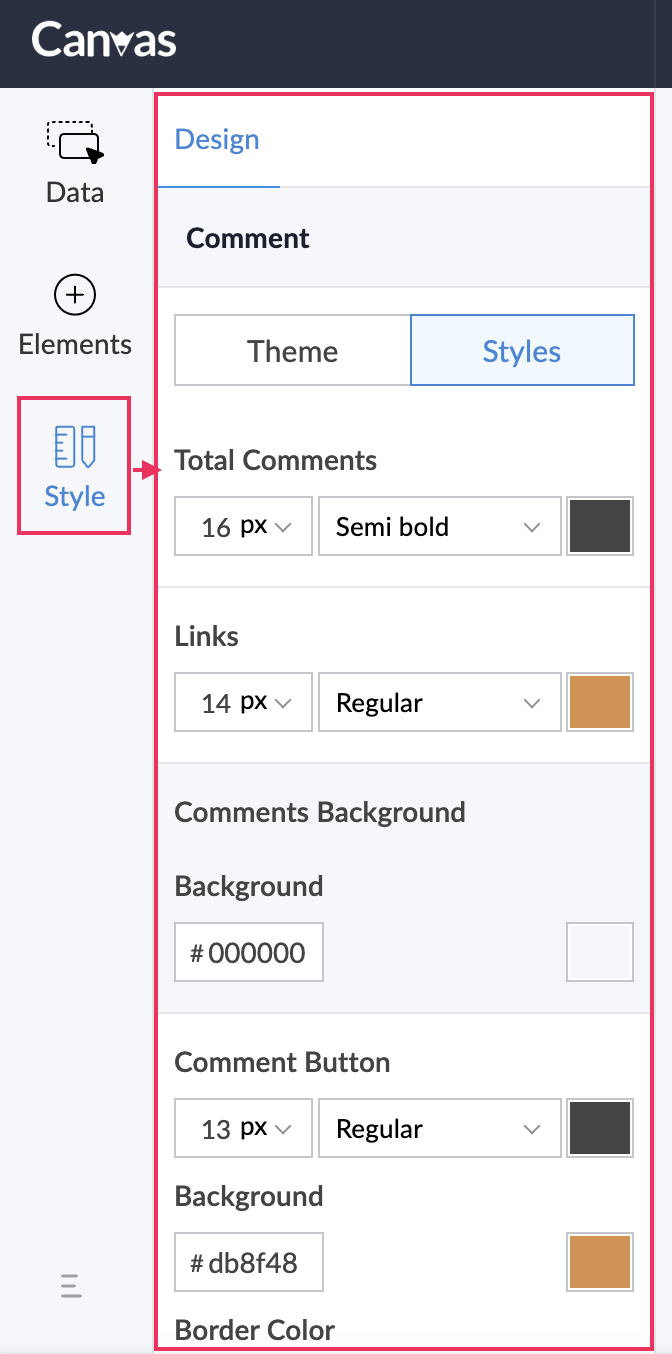
Task: Switch to the Theme option
Action: pyautogui.click(x=293, y=351)
